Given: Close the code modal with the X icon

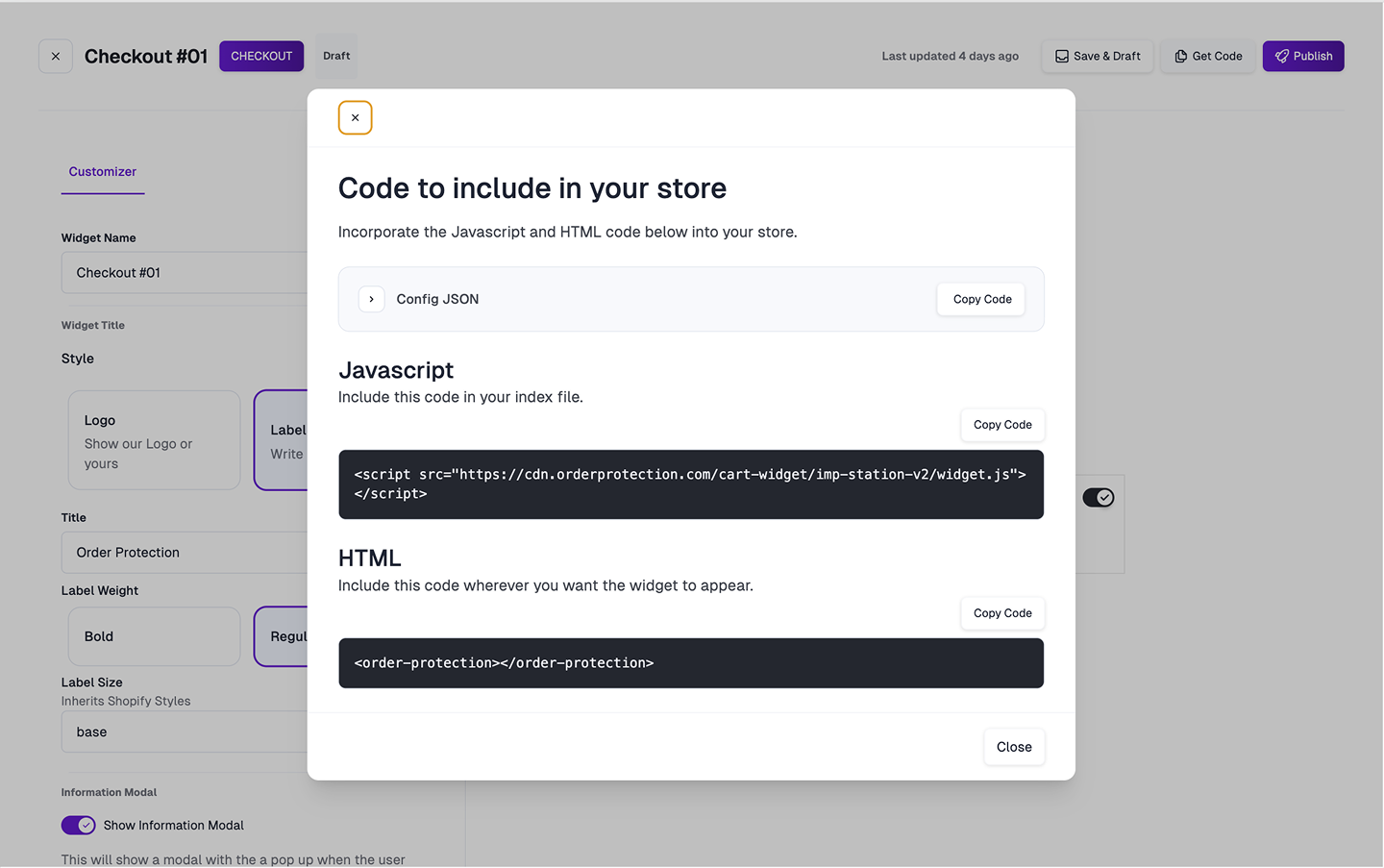Looking at the screenshot, I should (355, 117).
